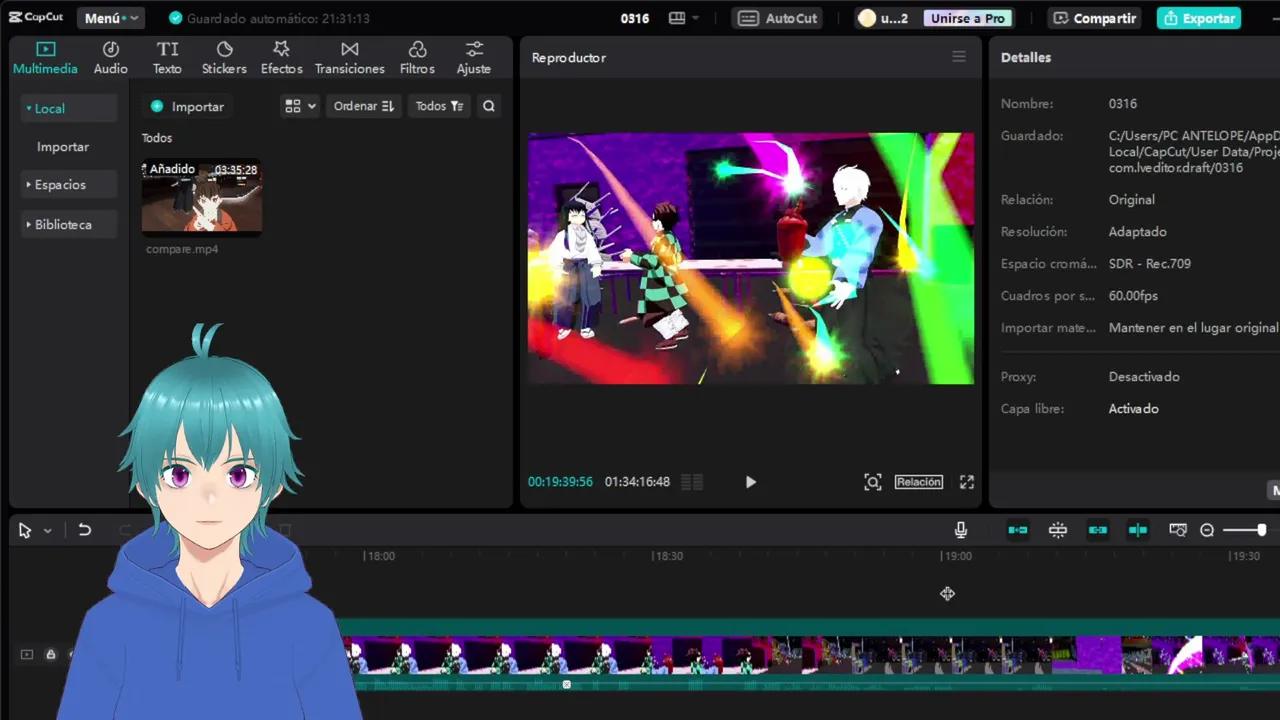
Task: Expand the layout dropdown arrow
Action: (x=695, y=18)
